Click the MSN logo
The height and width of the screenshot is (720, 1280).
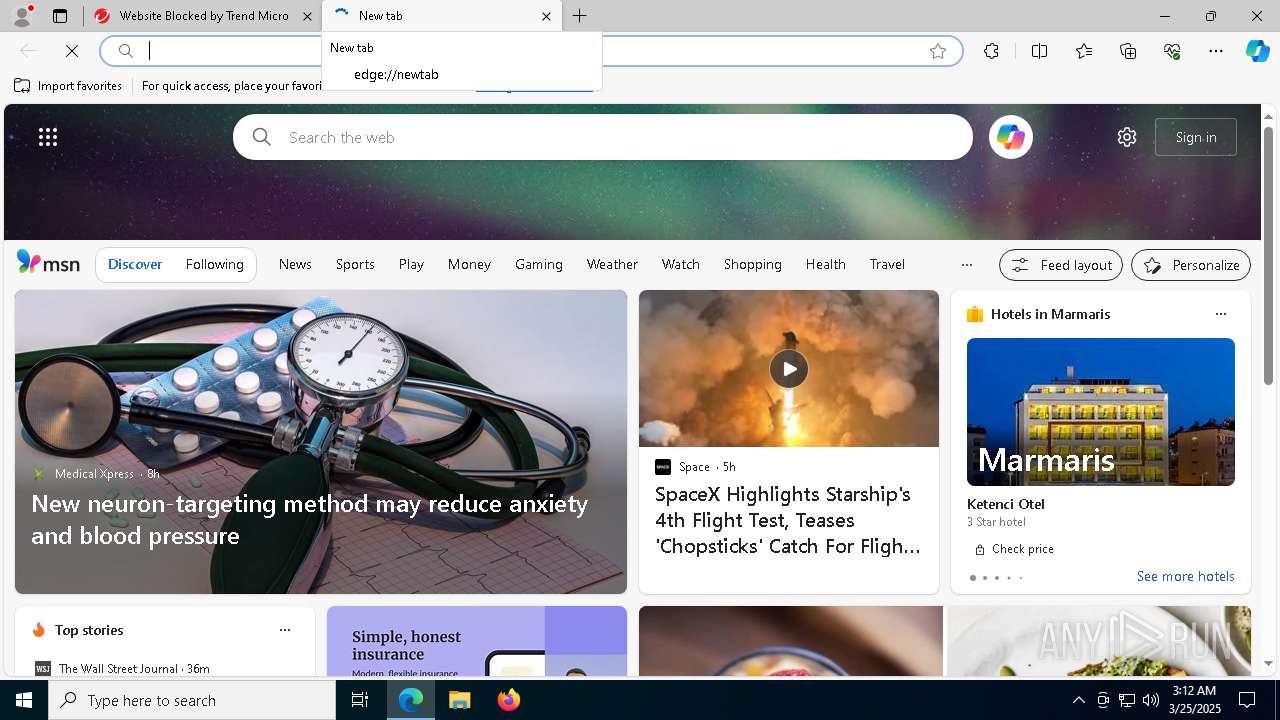click(48, 263)
